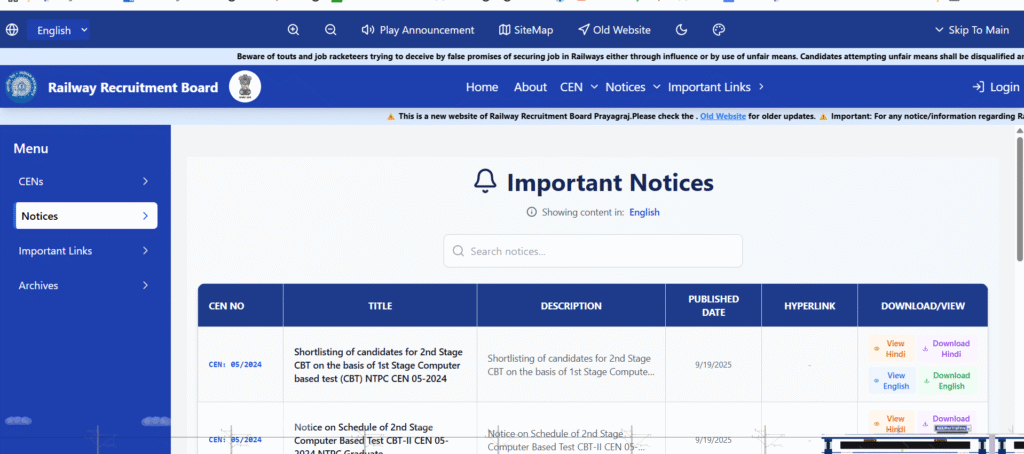Screen dimensions: 1024x454
Task: Expand the CEN menu in navbar
Action: coord(579,87)
